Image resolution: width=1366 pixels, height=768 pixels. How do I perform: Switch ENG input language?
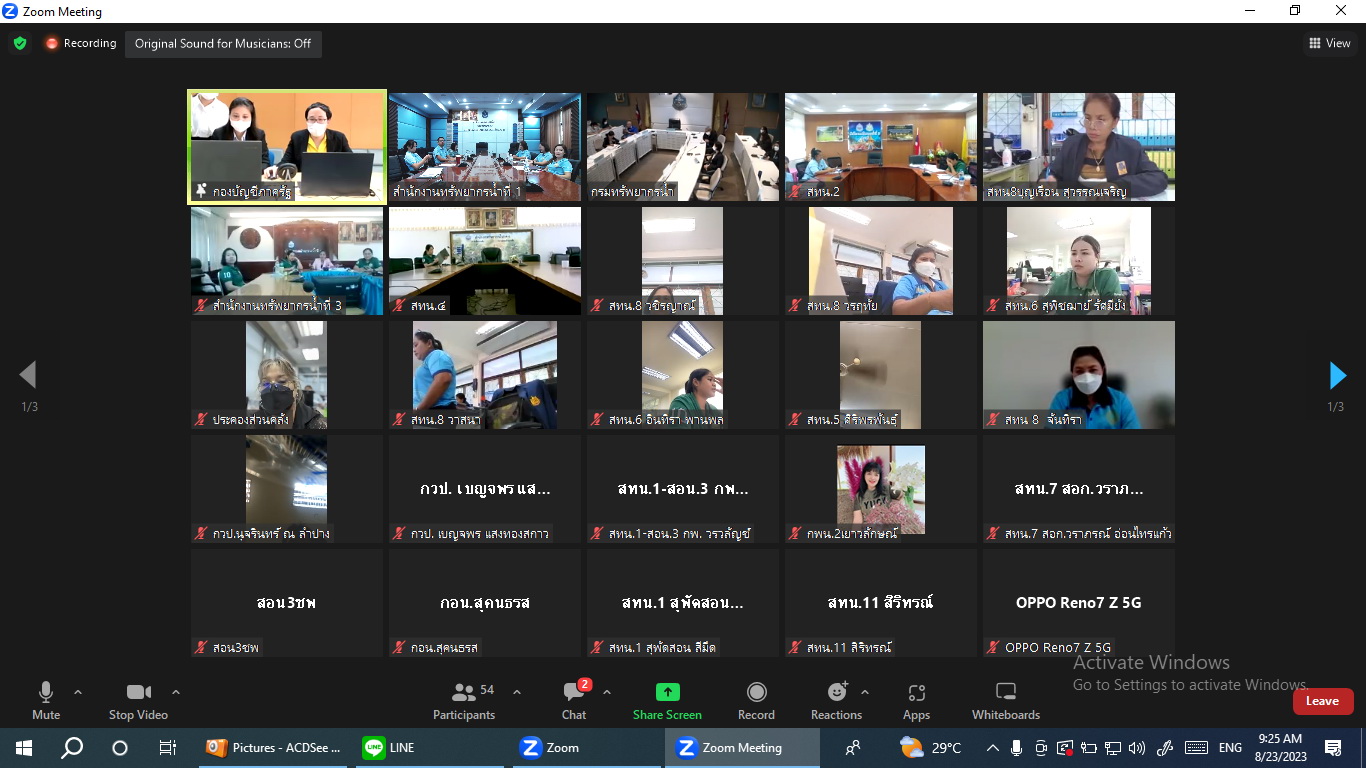click(x=1230, y=748)
